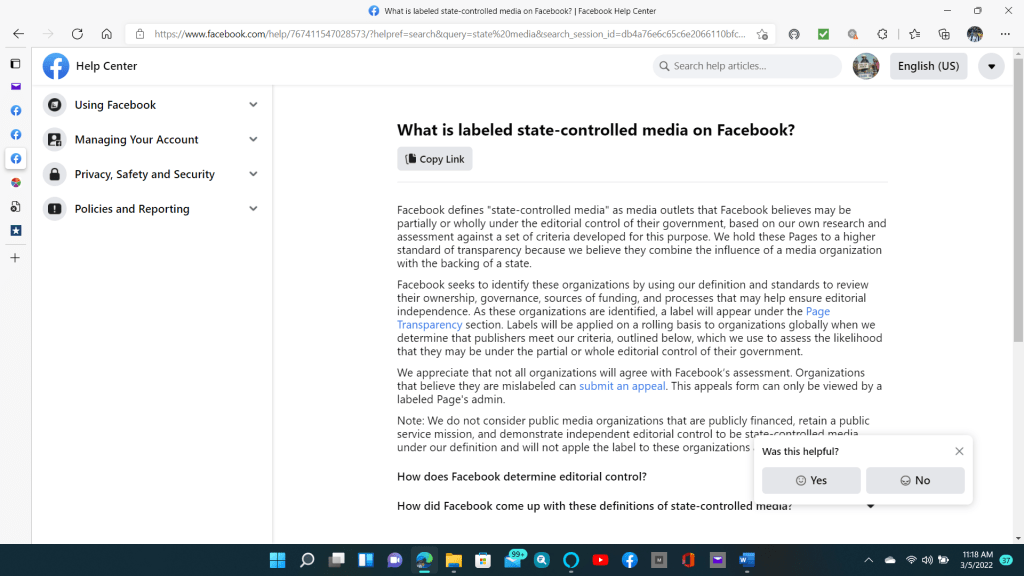Close the 'Was this helpful?' popup
Viewport: 1024px width, 576px height.
click(959, 451)
